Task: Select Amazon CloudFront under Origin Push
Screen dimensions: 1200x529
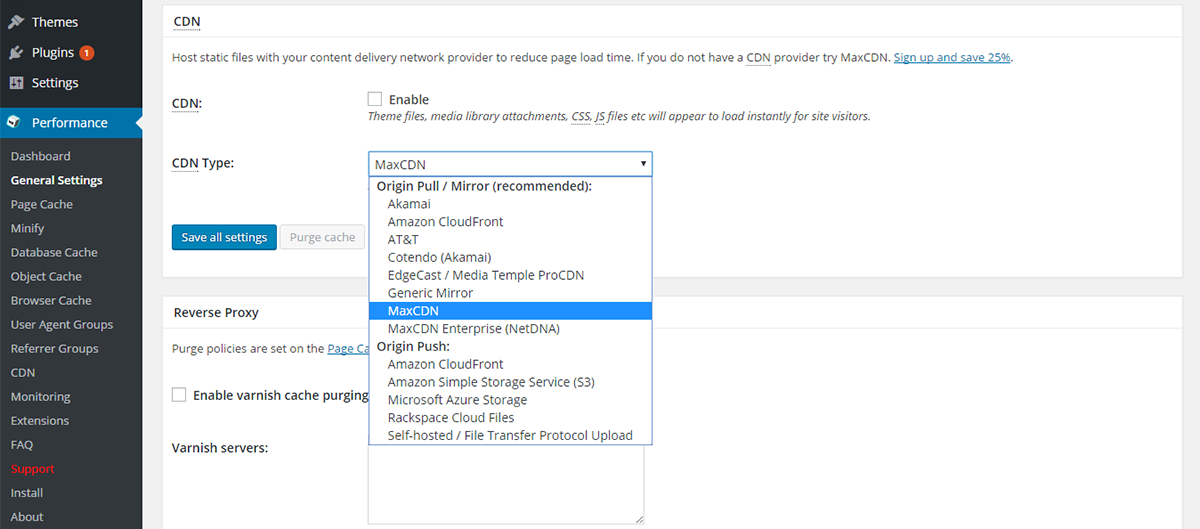Action: click(510, 364)
